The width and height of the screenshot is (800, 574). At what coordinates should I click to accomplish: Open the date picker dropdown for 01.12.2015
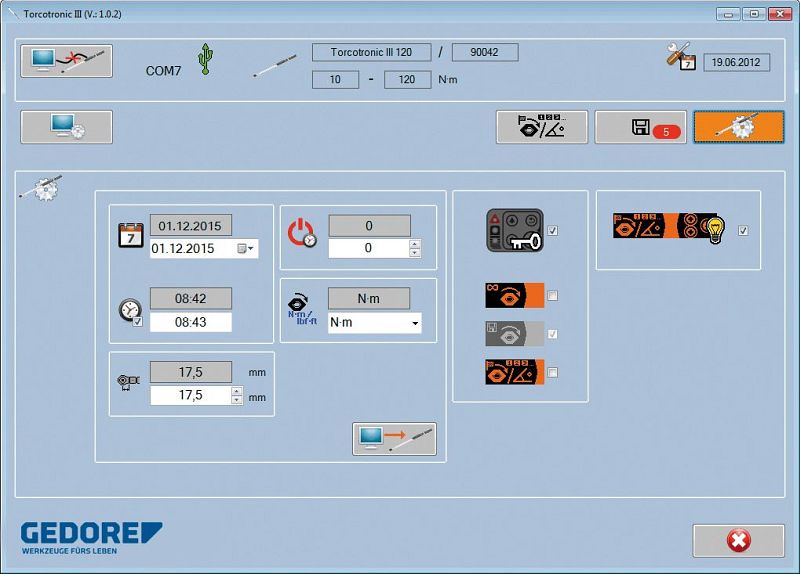(x=246, y=248)
